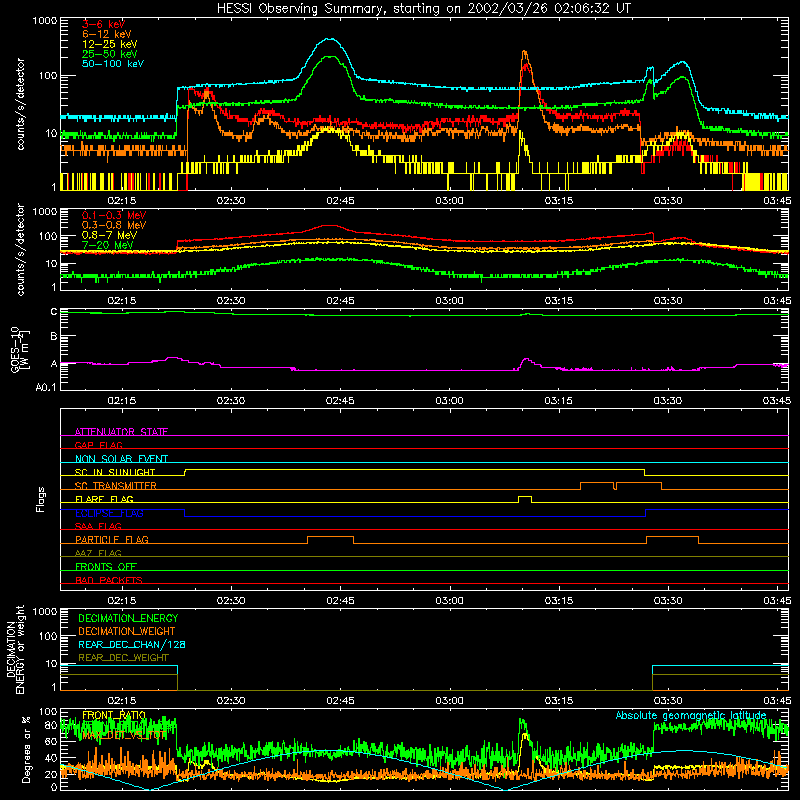This screenshot has height=800, width=800.
Task: Click the second raised PARTICLE_FLAG pulse near 03:30
Action: point(672,539)
